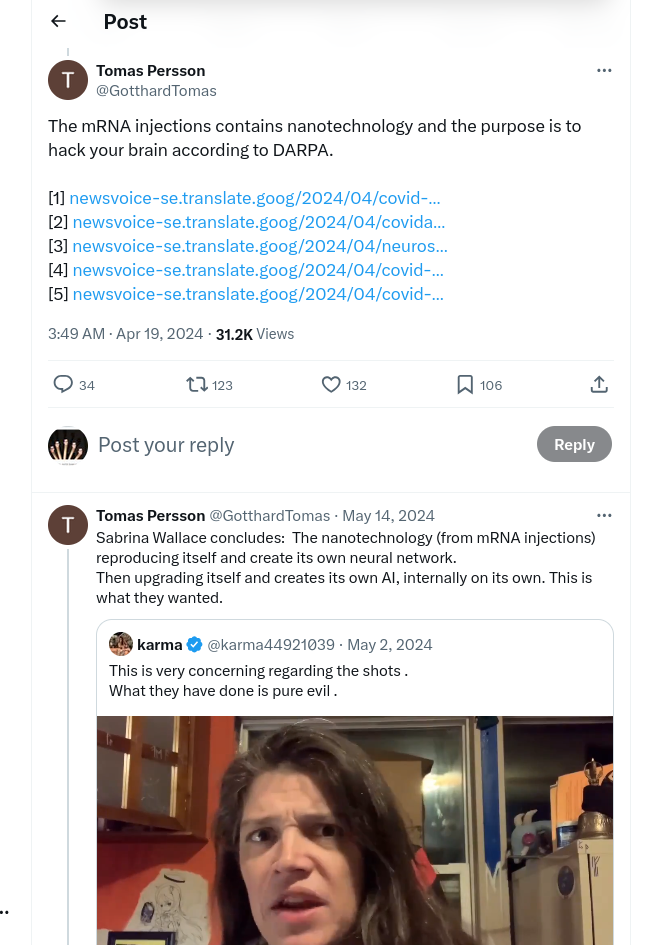Open the fifth newsvoice link

click(x=258, y=294)
